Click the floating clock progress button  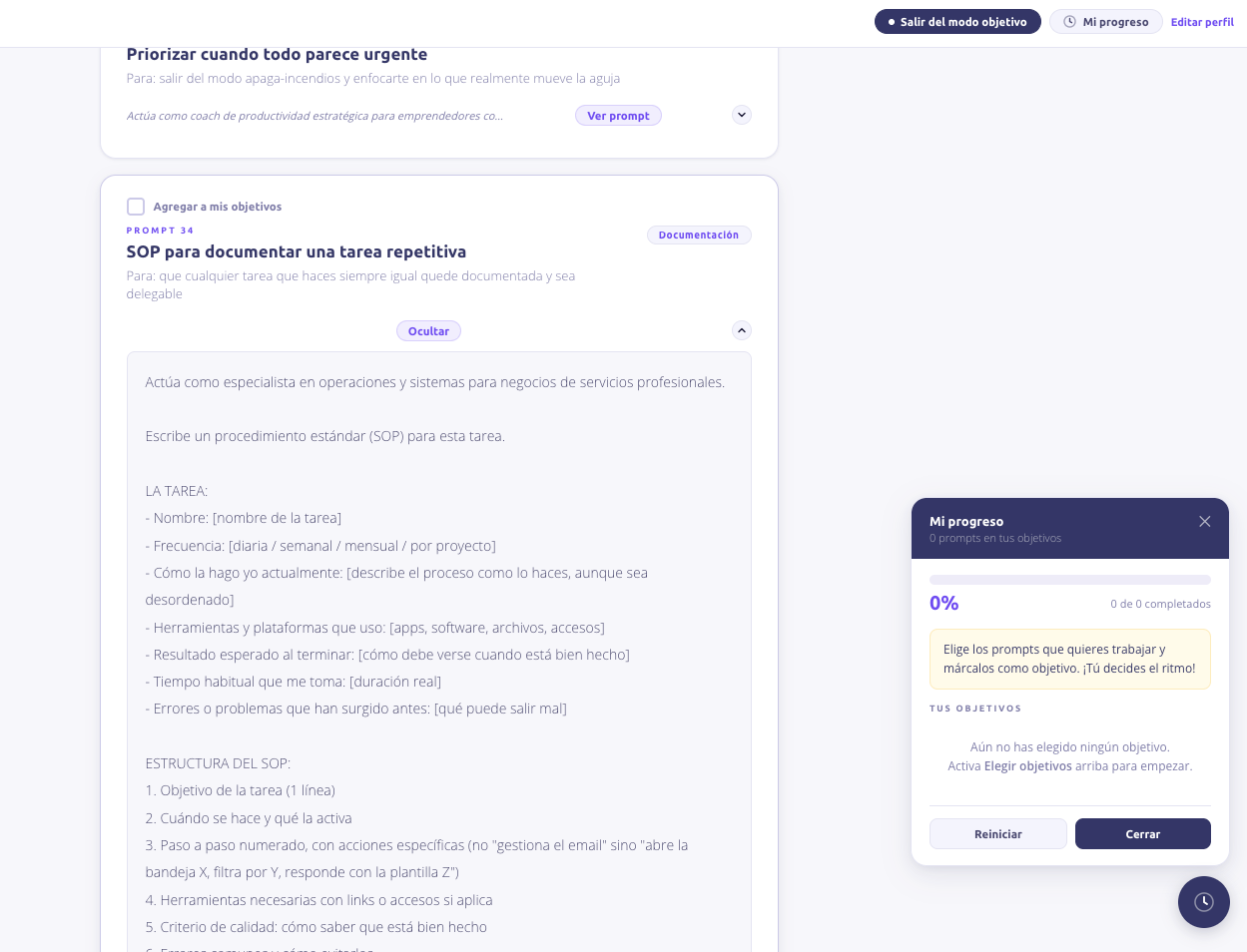1203,902
